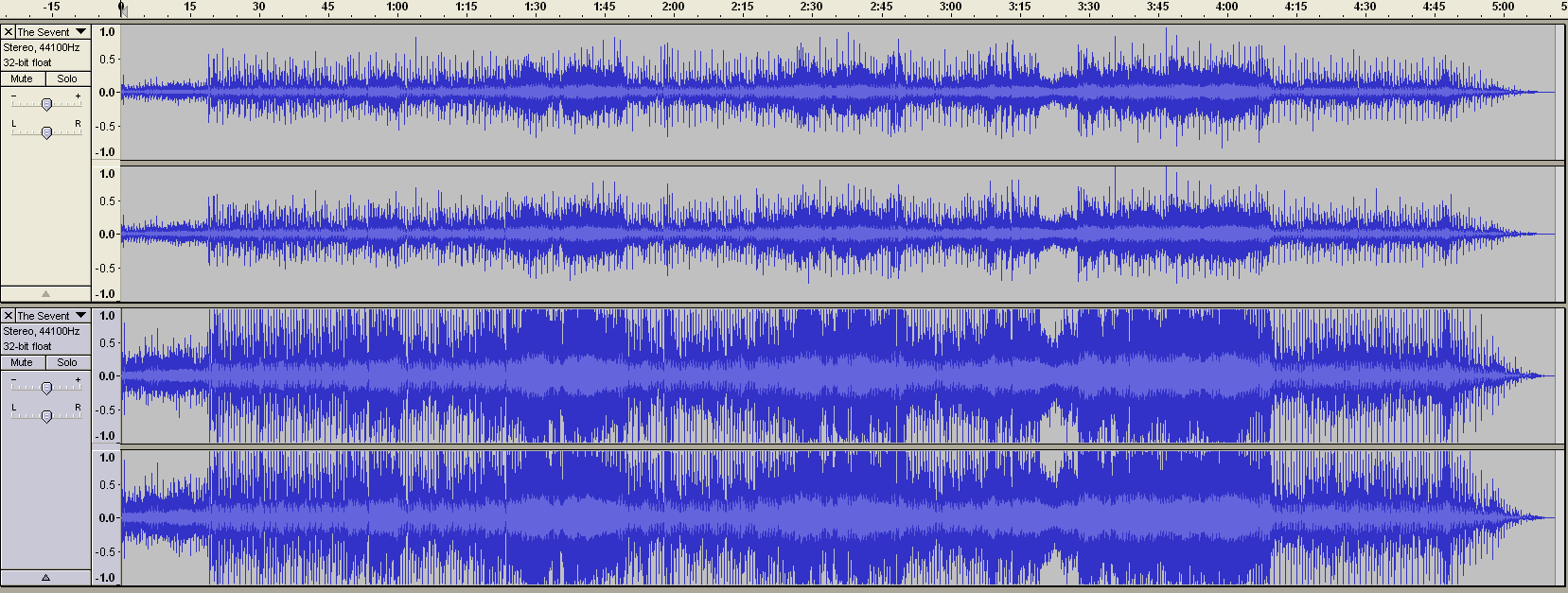Click the 4:30 mark on the timeline ruler

point(1365,7)
